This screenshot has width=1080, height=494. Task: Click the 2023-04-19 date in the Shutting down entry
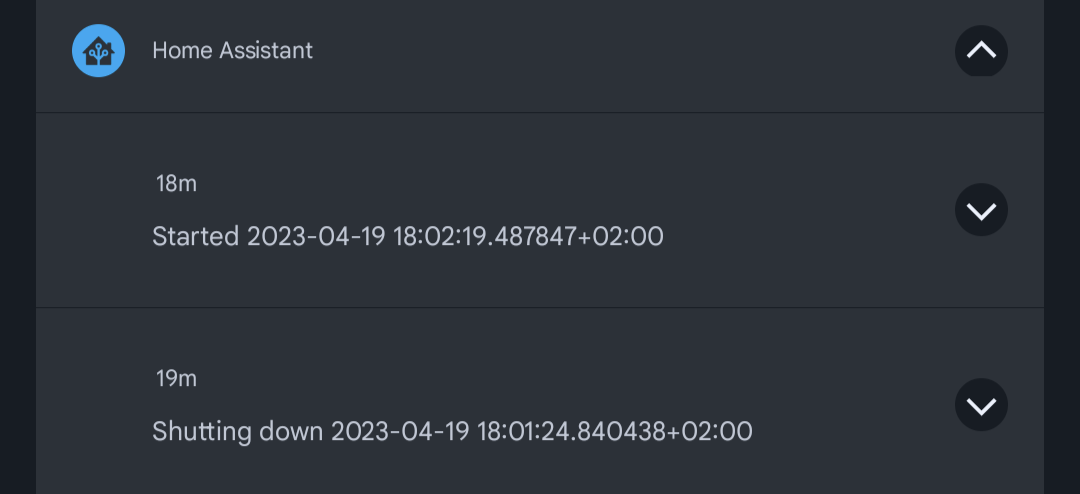[400, 431]
